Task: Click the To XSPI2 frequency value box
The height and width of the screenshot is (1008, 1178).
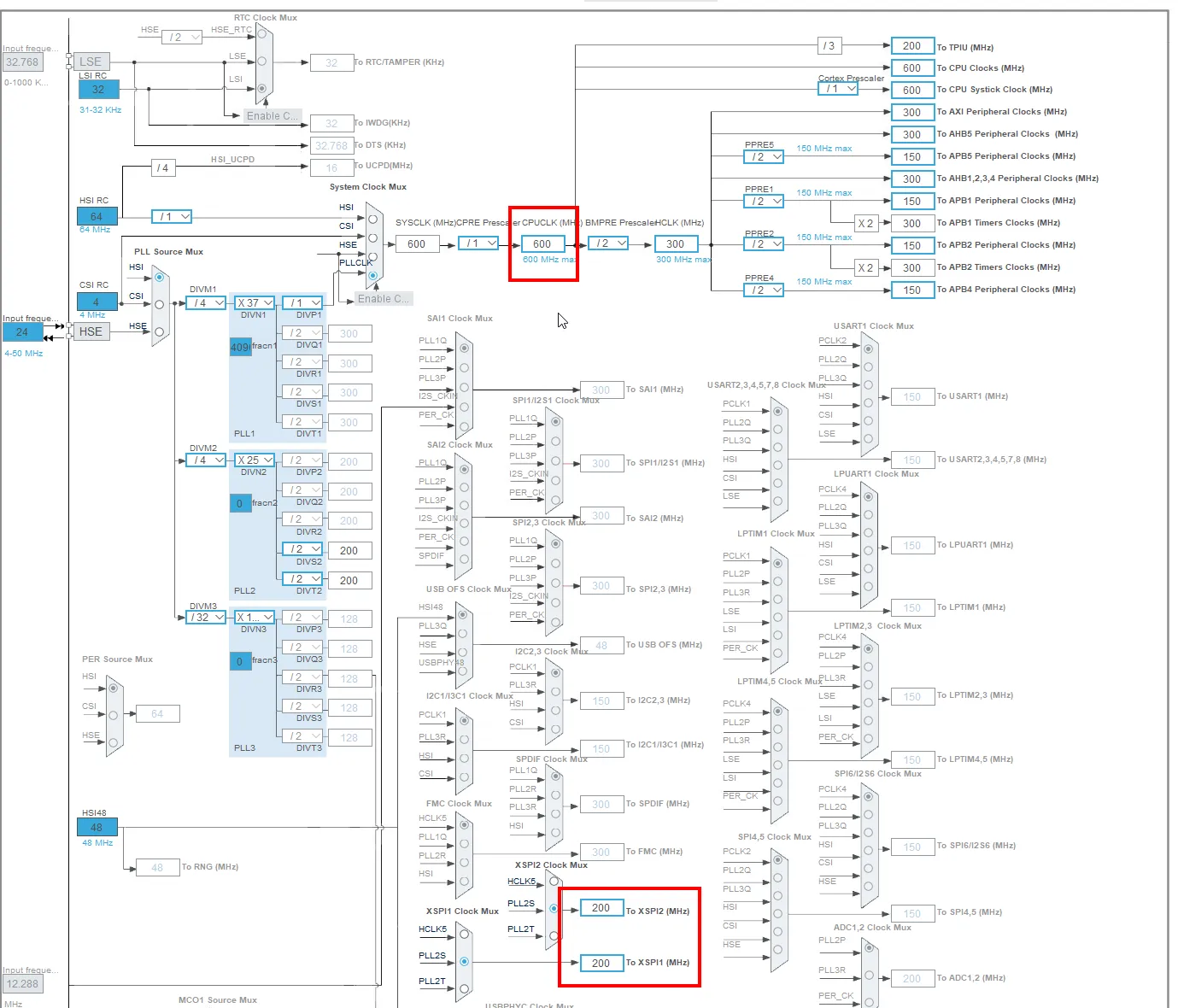Action: point(601,908)
